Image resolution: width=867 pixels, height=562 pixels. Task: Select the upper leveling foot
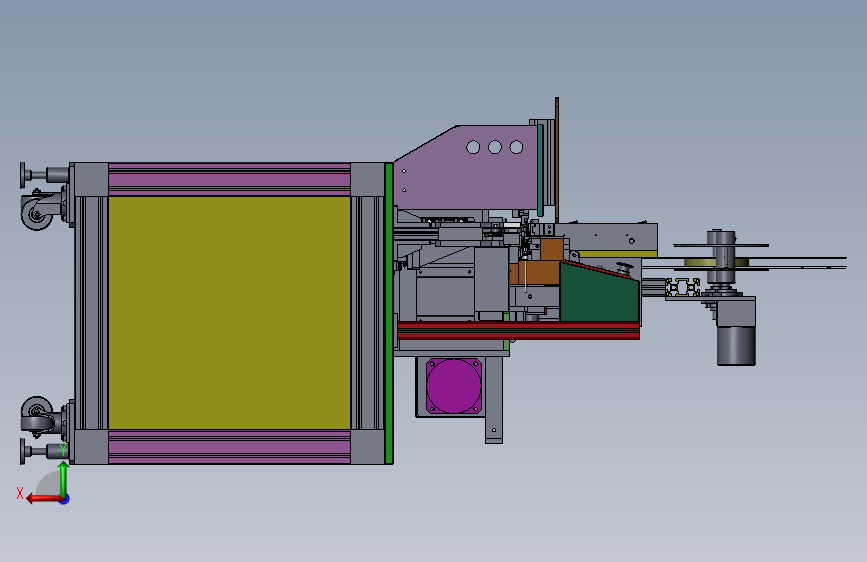pos(44,175)
